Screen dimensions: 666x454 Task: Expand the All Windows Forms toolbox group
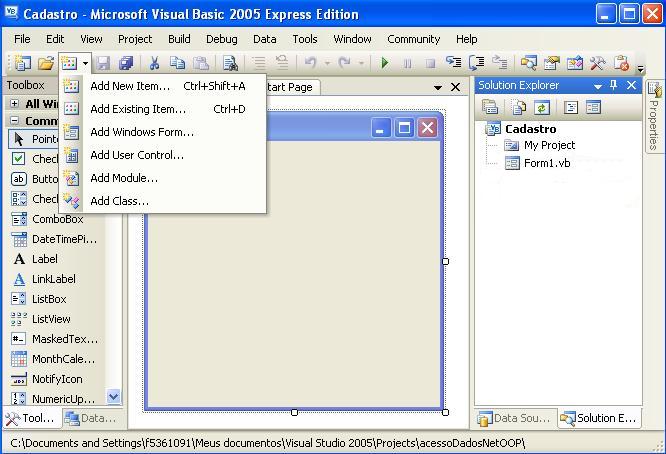14,104
